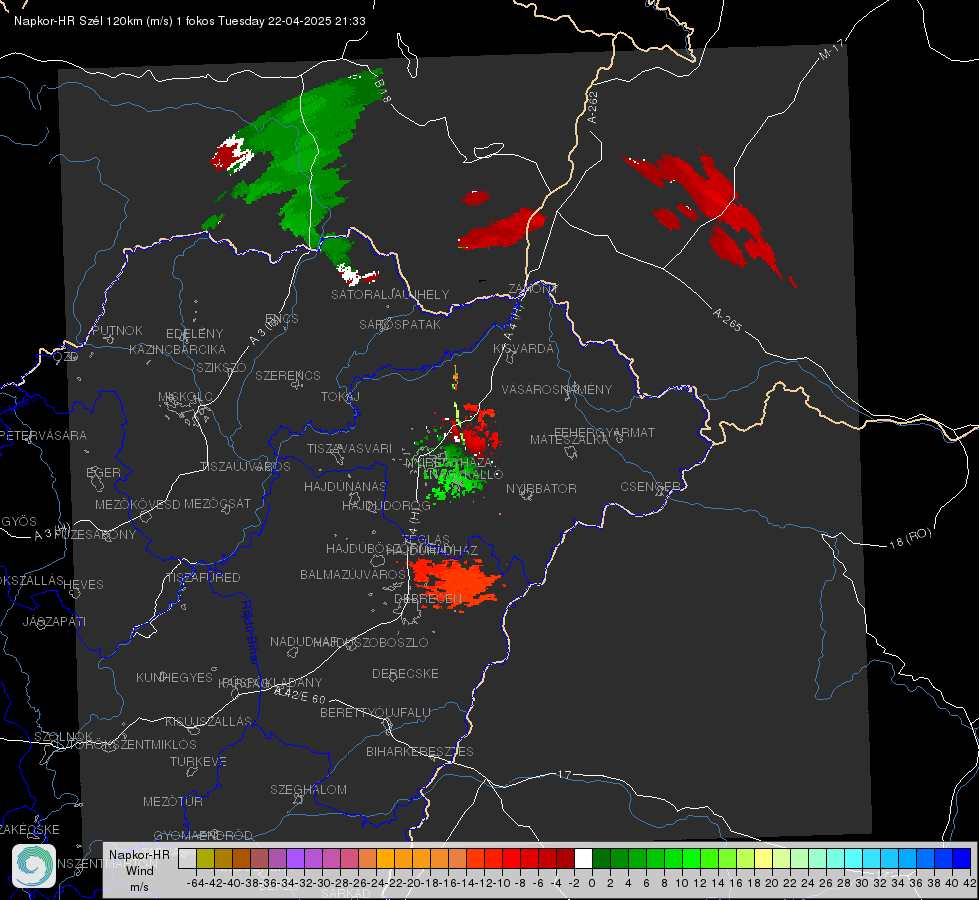Select the darkest blue swatch at 40–42
The height and width of the screenshot is (900, 979).
click(x=962, y=858)
